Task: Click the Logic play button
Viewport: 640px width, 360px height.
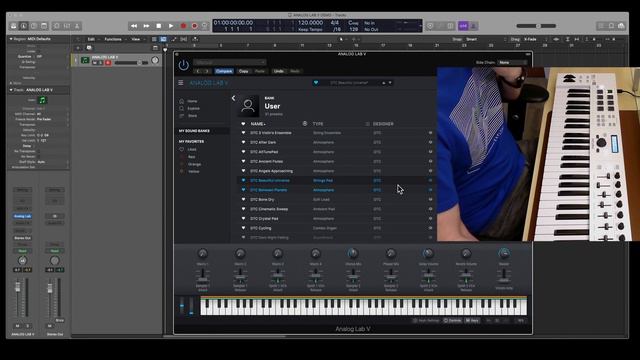Action: click(x=171, y=26)
